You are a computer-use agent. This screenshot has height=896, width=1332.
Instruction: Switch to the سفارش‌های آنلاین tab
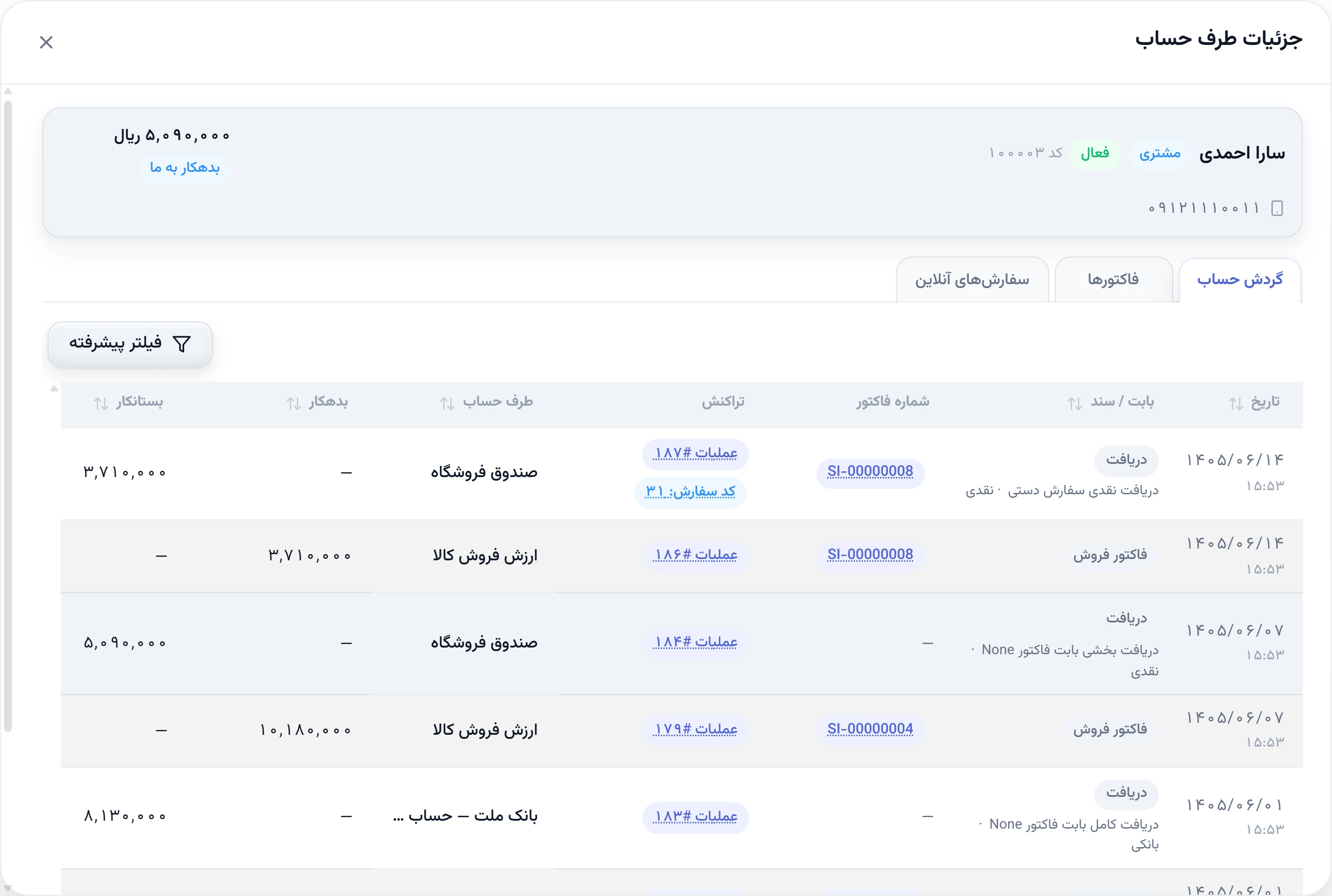(972, 279)
